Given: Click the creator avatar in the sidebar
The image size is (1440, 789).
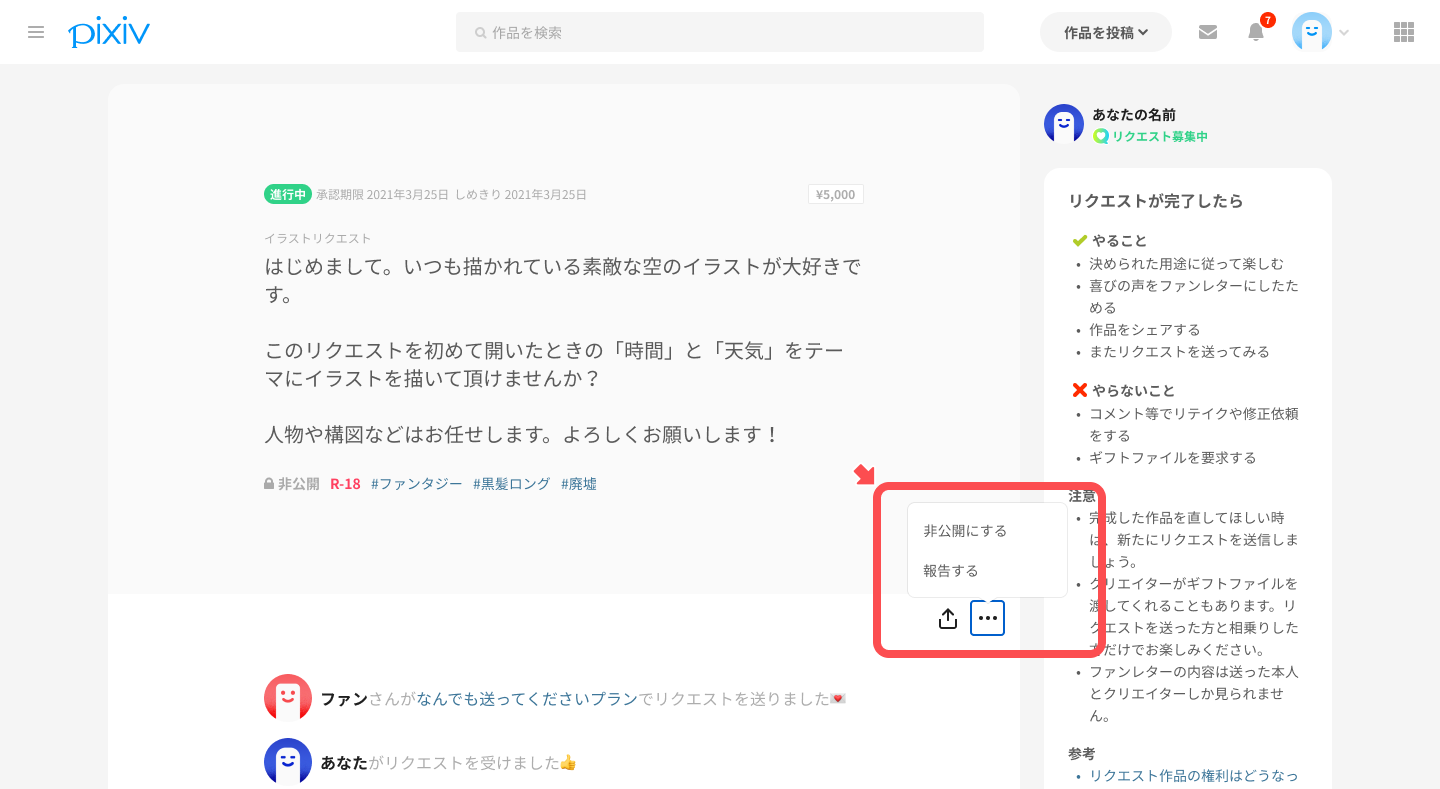Looking at the screenshot, I should tap(1064, 124).
